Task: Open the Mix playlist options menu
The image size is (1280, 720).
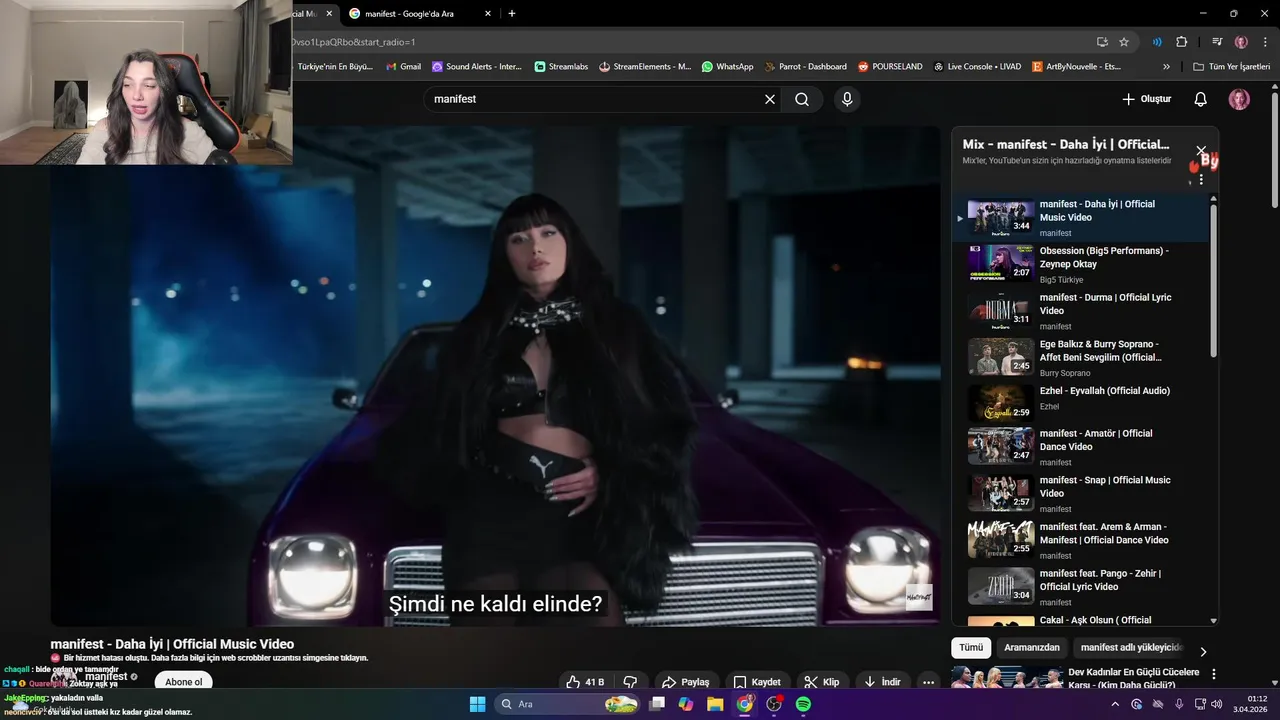Action: click(x=1201, y=180)
